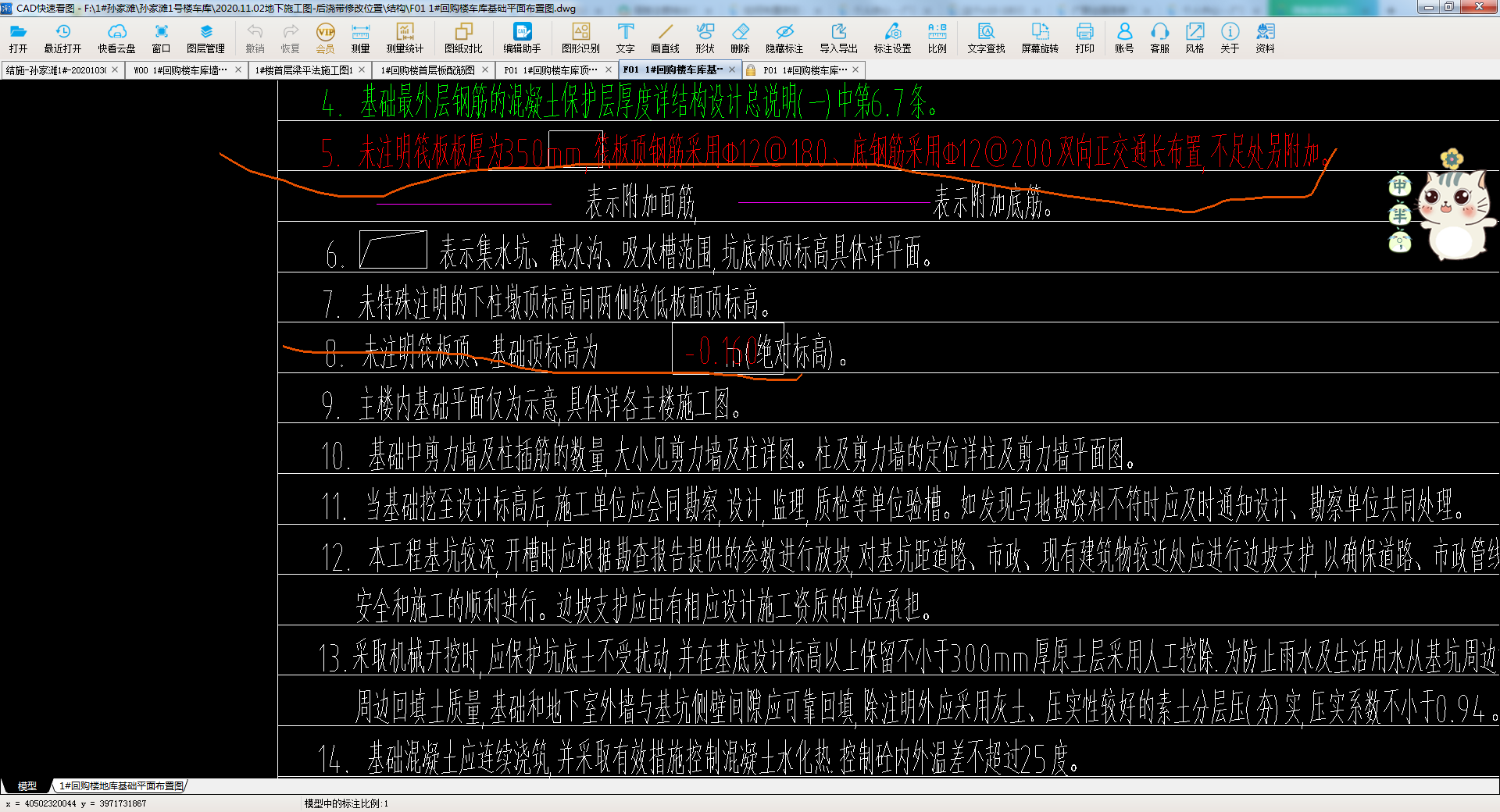Viewport: 1500px width, 812px height.
Task: Open the 账号 account menu
Action: [1124, 37]
